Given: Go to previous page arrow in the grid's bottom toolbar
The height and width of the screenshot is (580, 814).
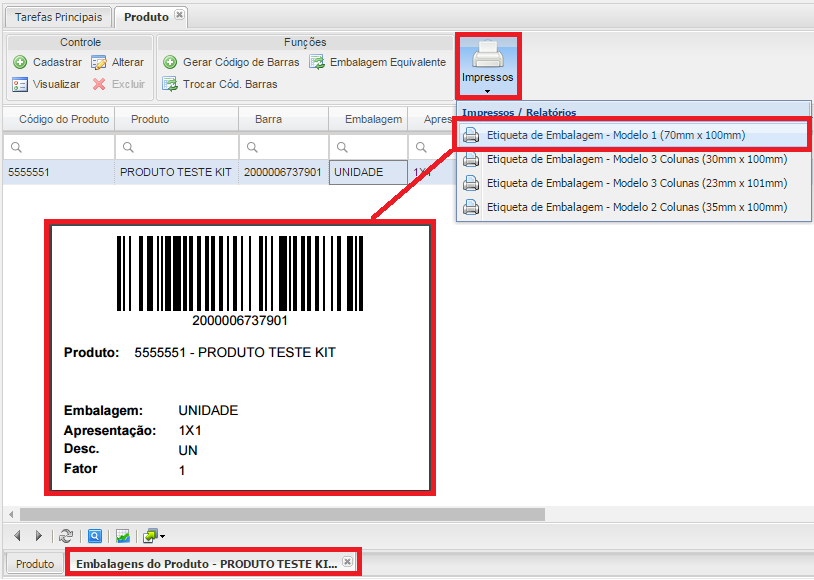Looking at the screenshot, I should (x=18, y=536).
